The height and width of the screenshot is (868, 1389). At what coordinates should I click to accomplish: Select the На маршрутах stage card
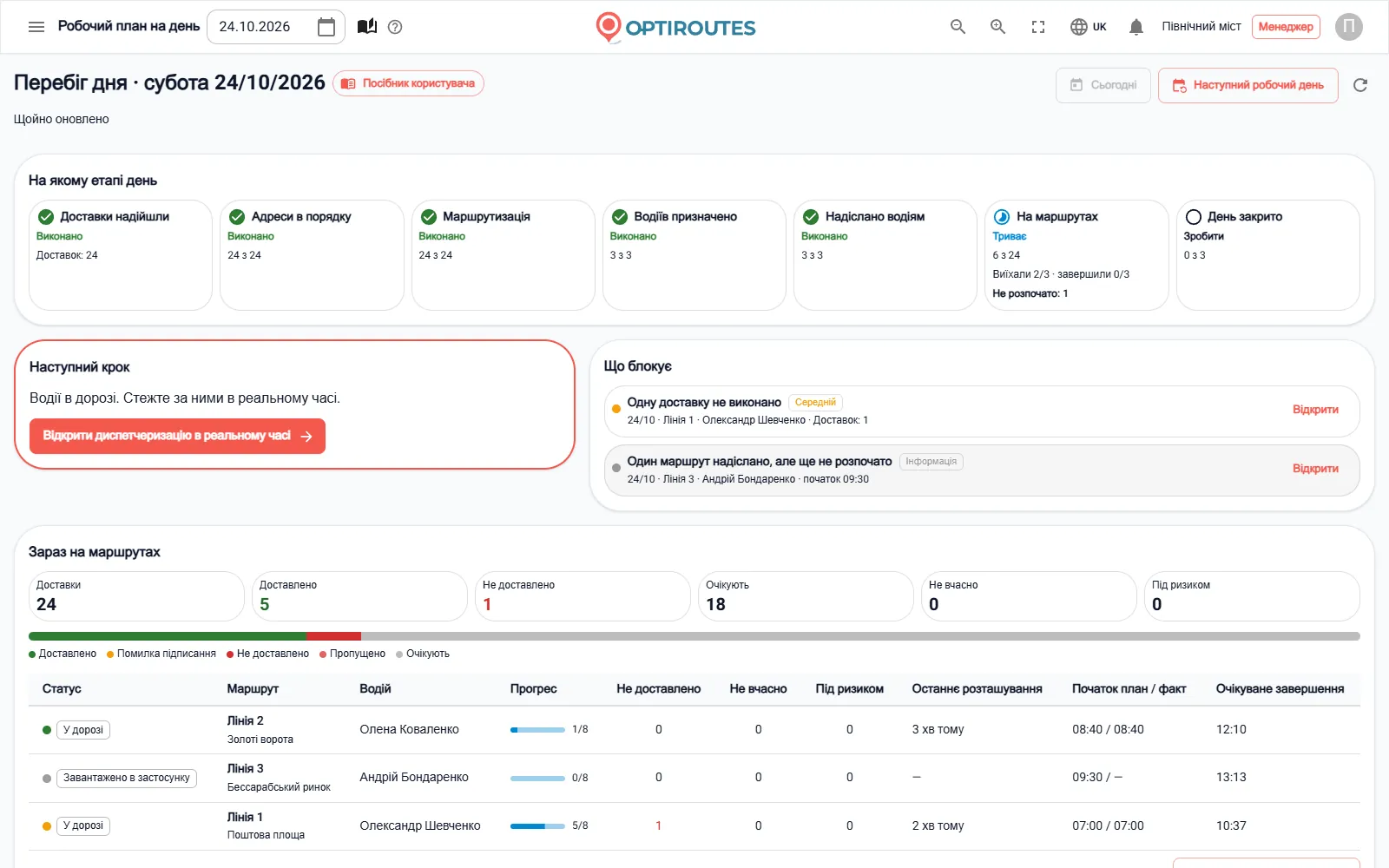coord(1076,255)
